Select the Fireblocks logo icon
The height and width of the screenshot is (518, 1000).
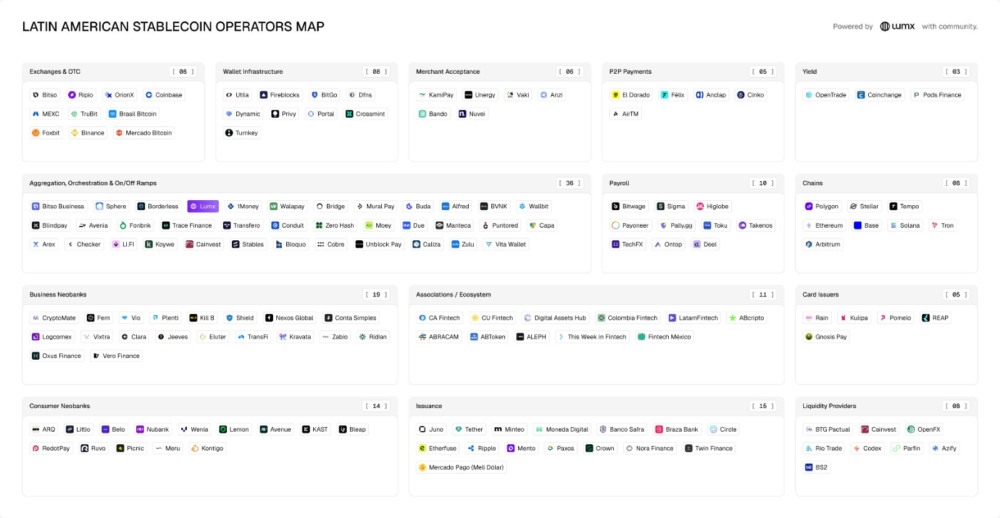(263, 95)
